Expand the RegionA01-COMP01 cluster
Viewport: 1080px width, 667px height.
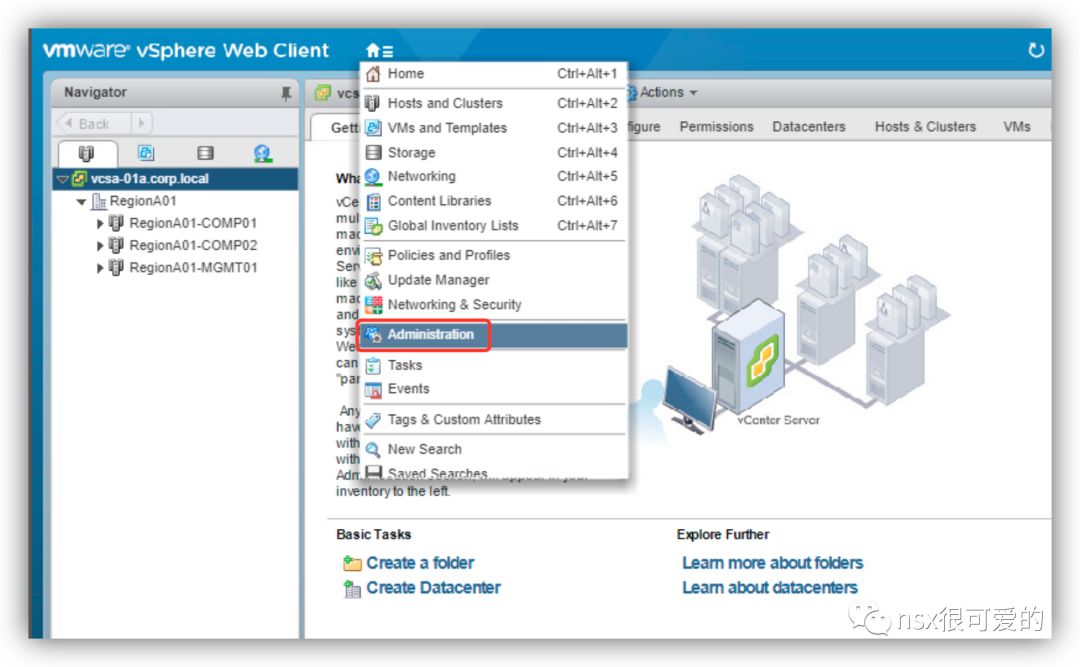click(x=100, y=224)
